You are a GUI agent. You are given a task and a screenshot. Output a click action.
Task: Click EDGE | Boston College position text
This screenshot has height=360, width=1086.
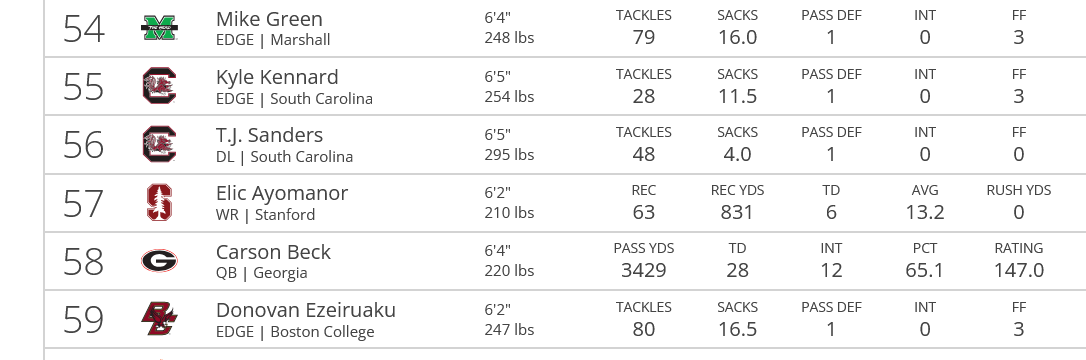click(295, 332)
